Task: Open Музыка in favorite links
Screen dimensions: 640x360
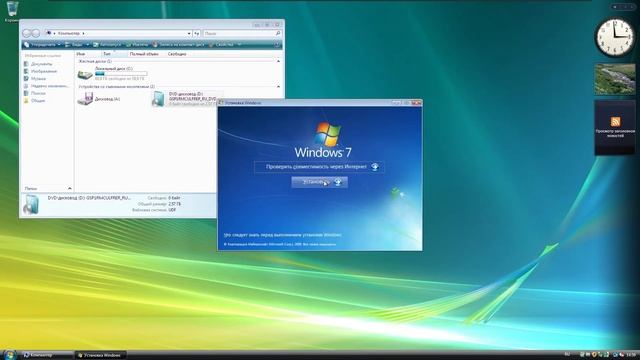Action: [35, 79]
